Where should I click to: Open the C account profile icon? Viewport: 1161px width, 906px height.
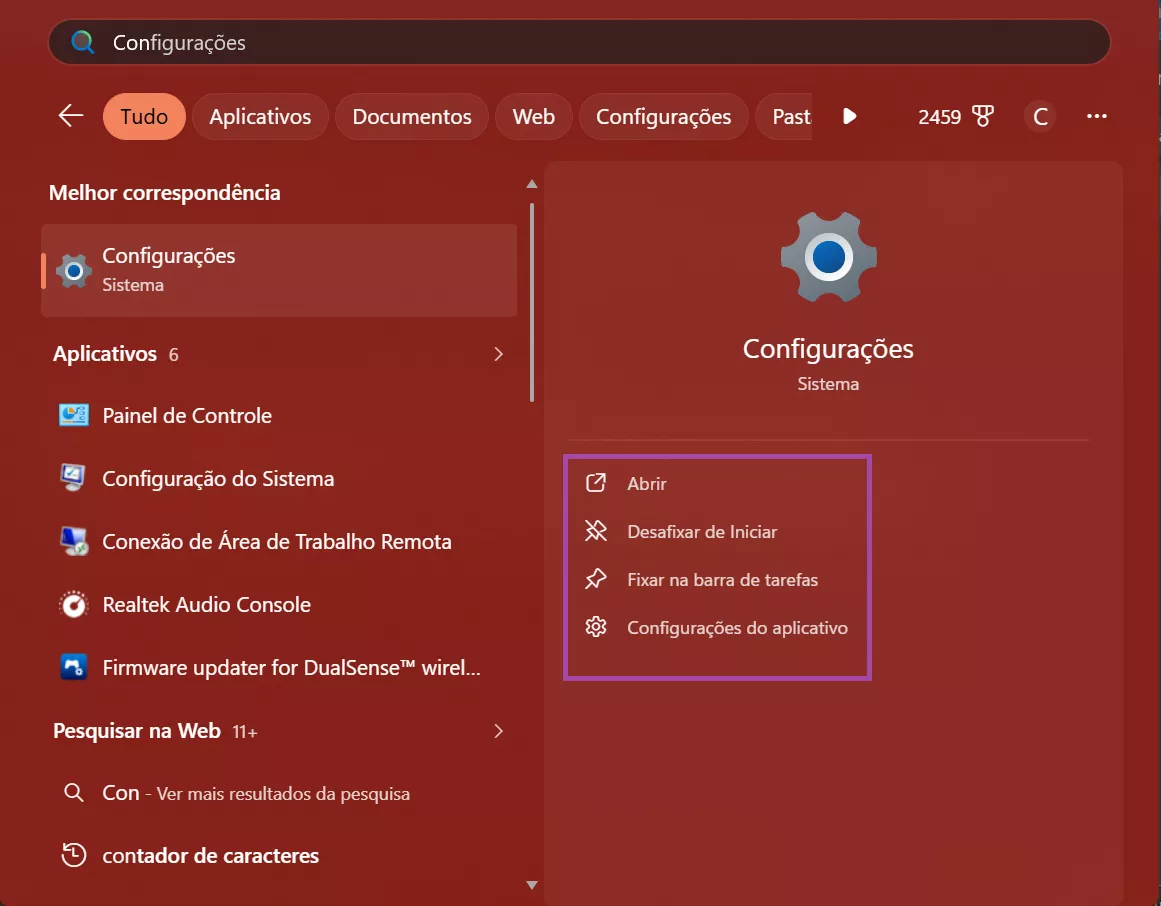(x=1039, y=116)
